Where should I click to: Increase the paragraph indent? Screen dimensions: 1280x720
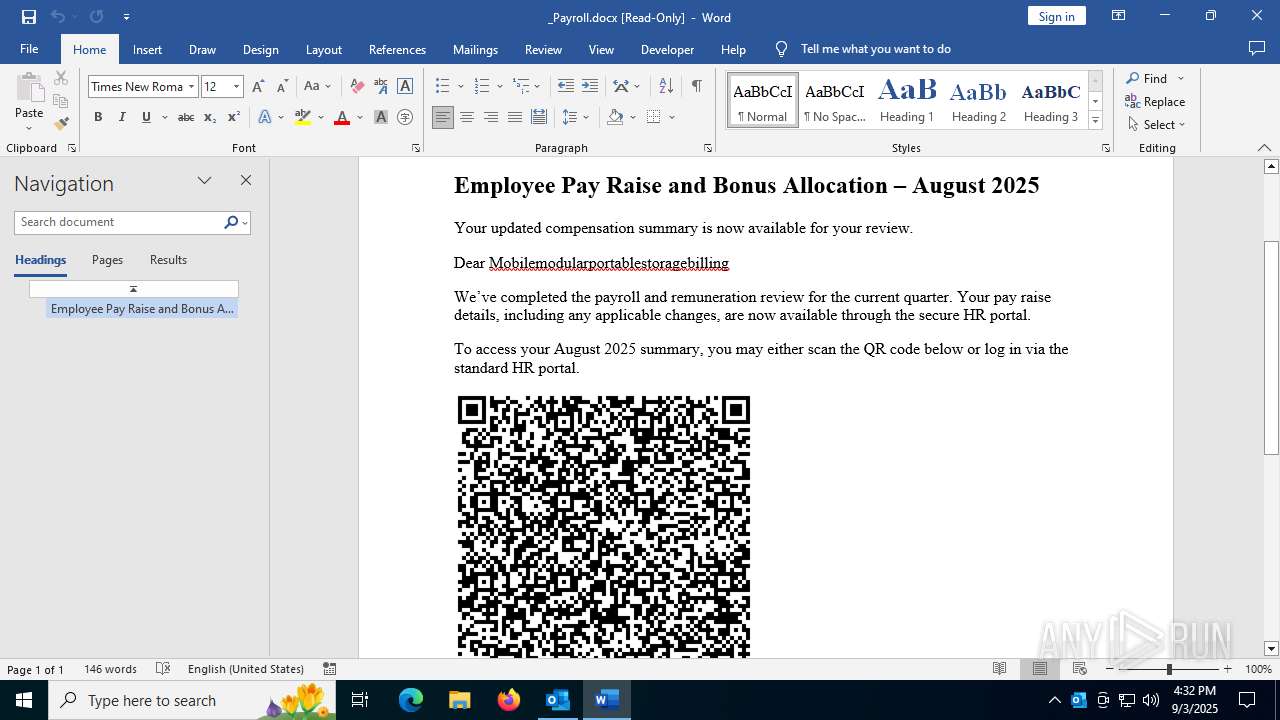pyautogui.click(x=590, y=86)
